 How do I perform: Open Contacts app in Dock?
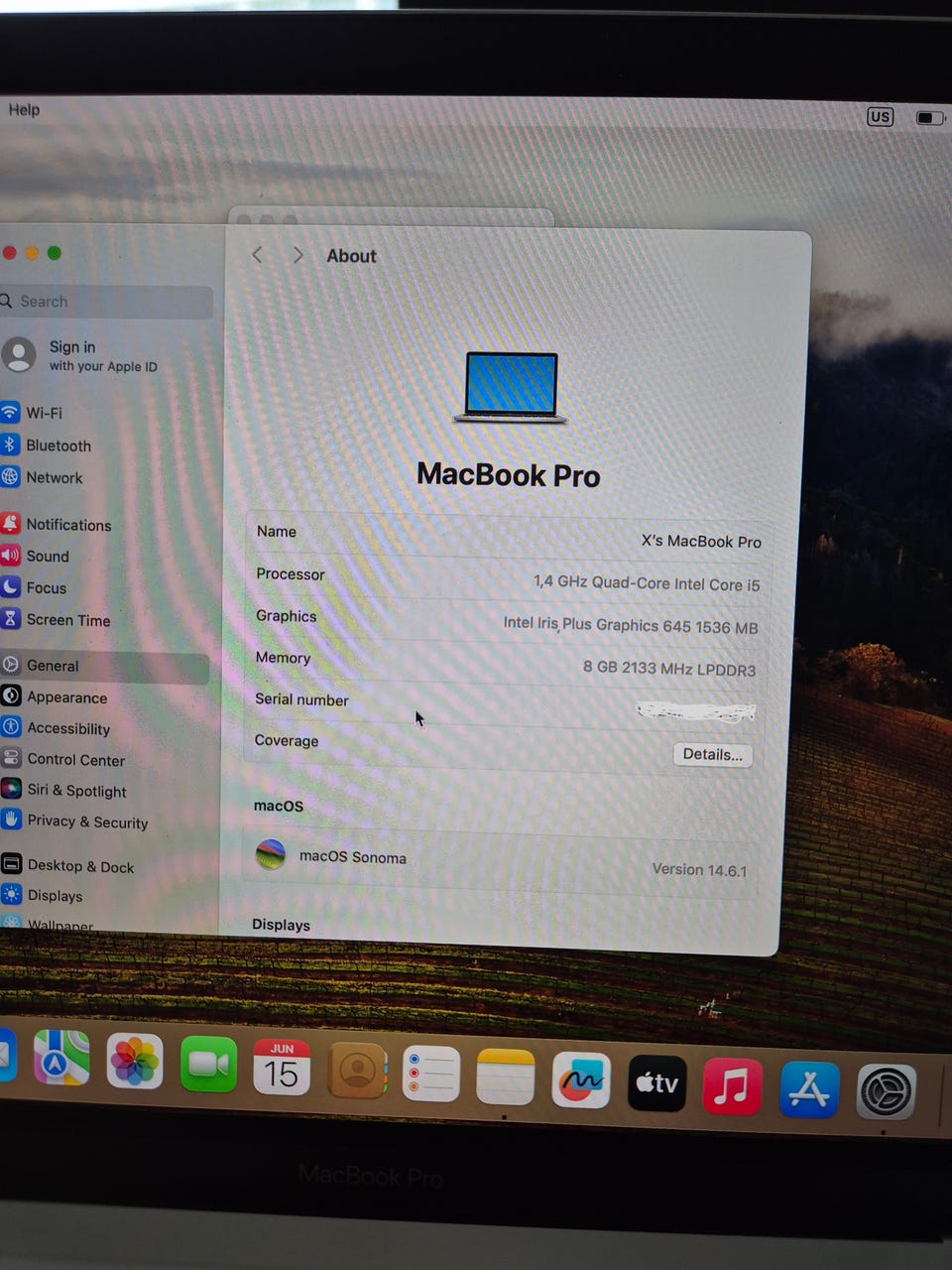coord(357,1071)
